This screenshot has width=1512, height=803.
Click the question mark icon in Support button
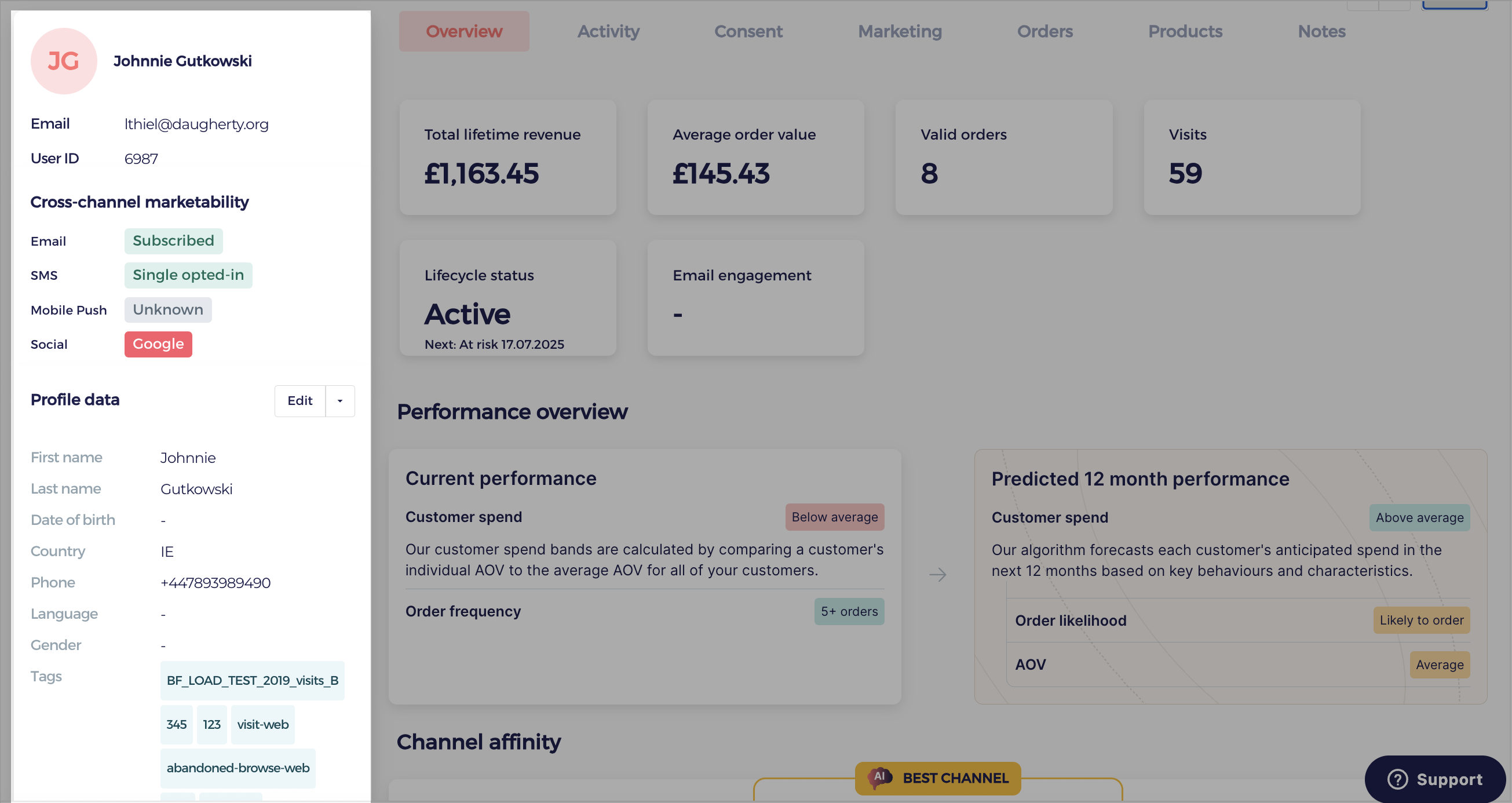[x=1397, y=779]
